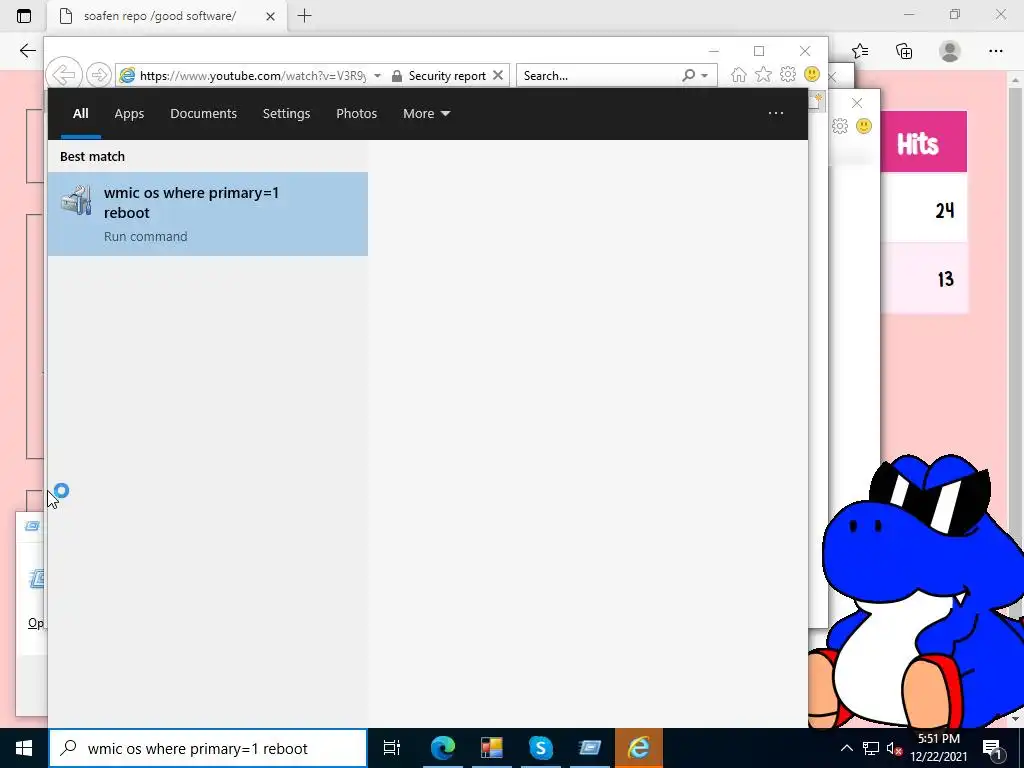Click the Best match heading
1024x768 pixels.
(x=92, y=156)
